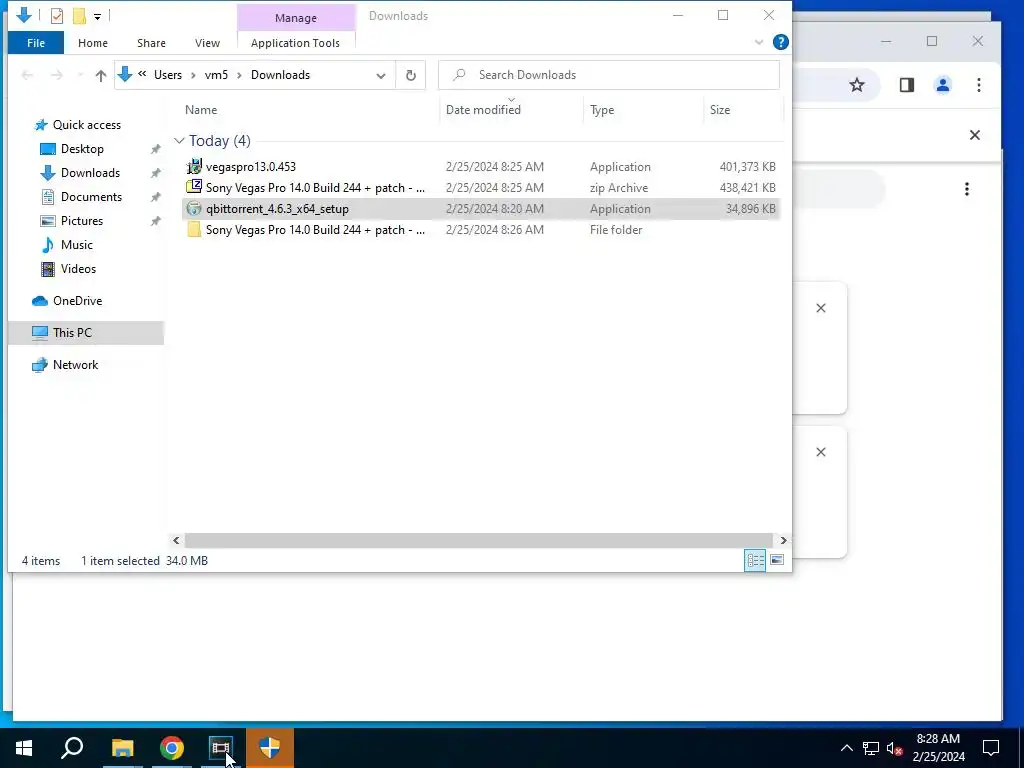This screenshot has width=1024, height=768.
Task: Click the File folder type cell
Action: [x=616, y=230]
